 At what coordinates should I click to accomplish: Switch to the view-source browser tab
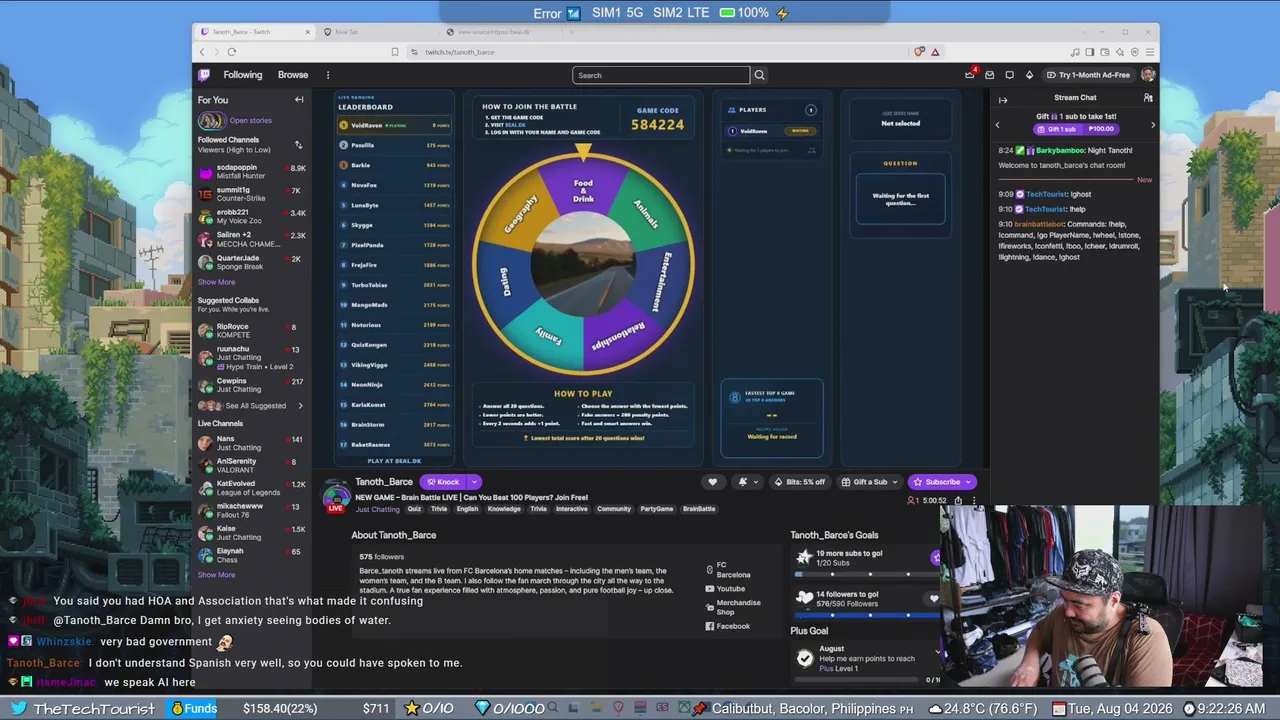pyautogui.click(x=500, y=32)
